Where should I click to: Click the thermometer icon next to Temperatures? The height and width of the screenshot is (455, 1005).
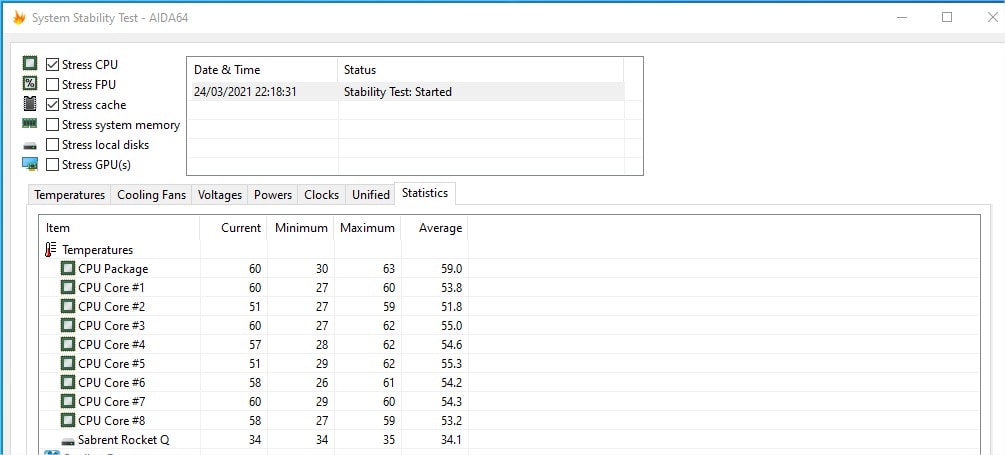[x=50, y=250]
